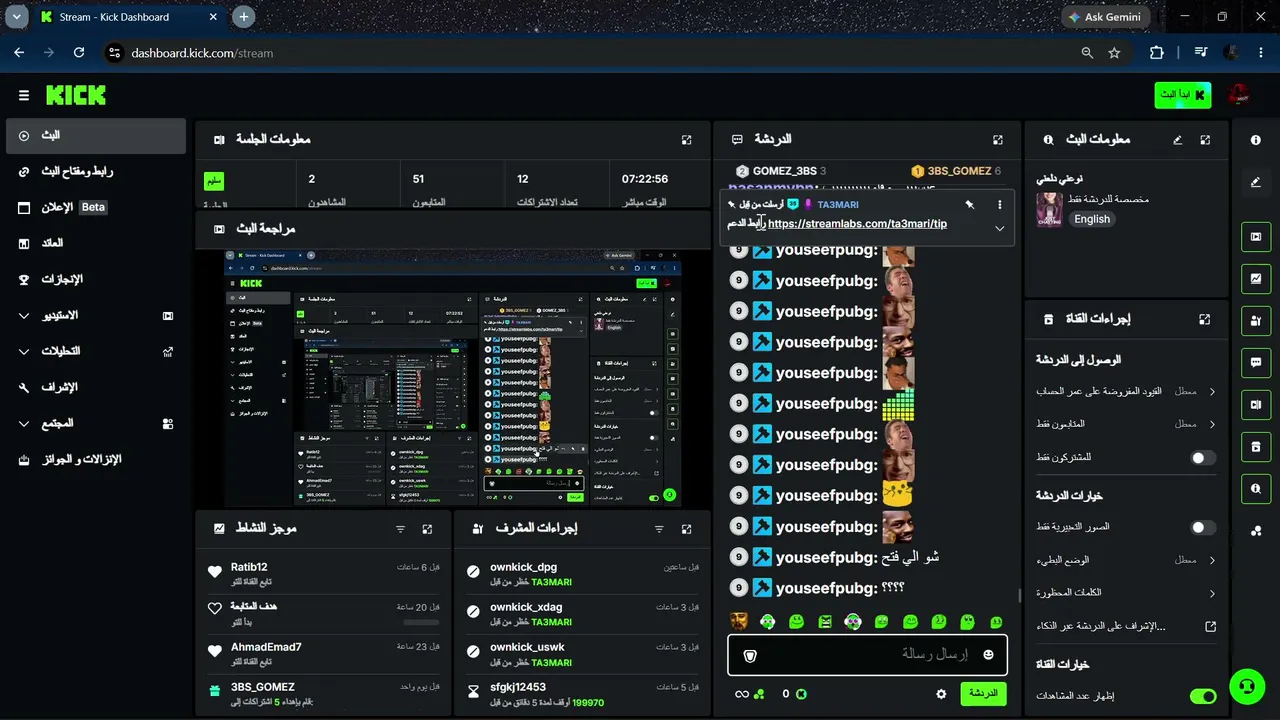Click the Stream Preview (مراجعة البث) video thumbnail

pyautogui.click(x=453, y=378)
